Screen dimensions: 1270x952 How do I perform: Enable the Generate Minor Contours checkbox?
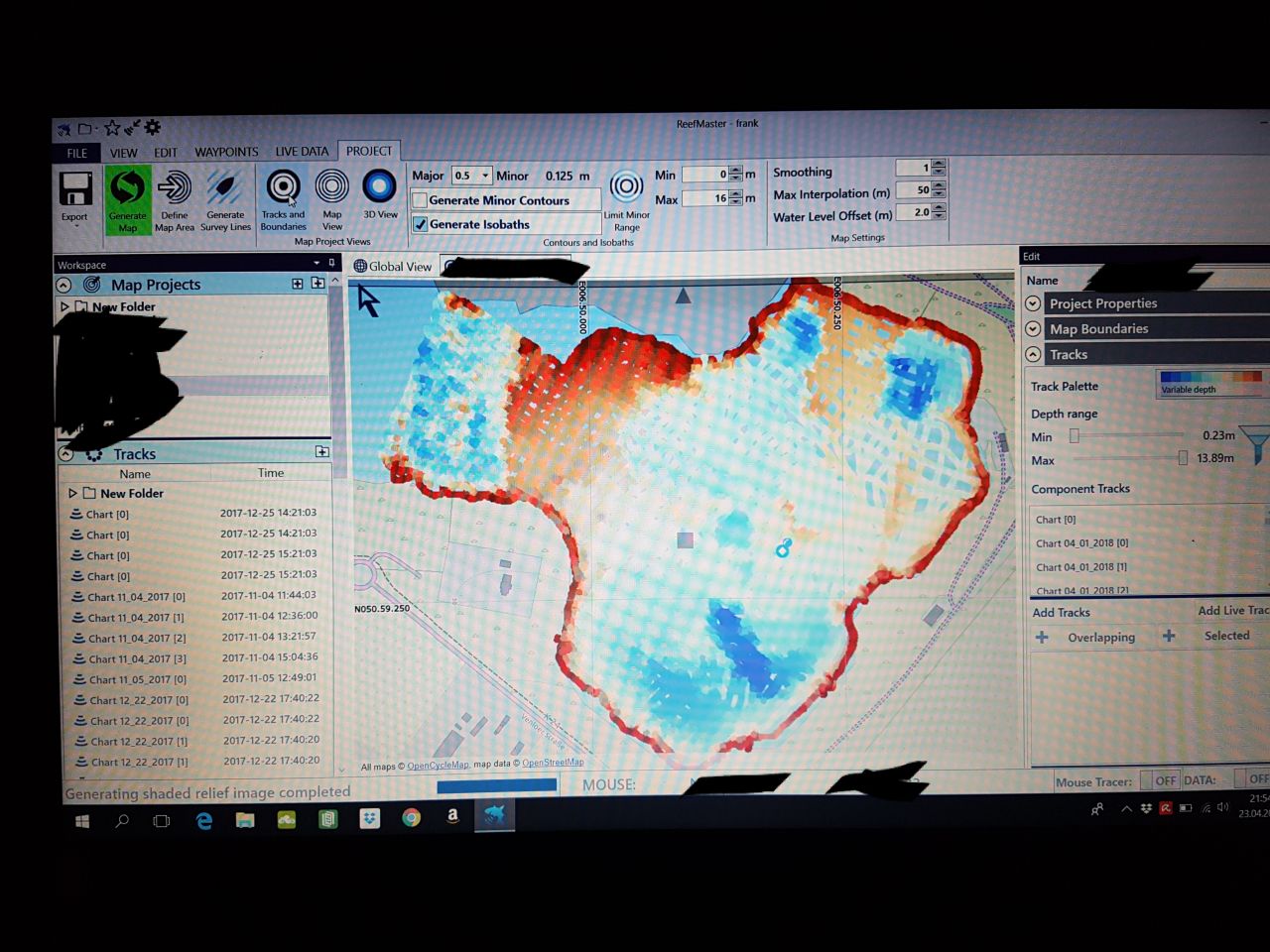(x=421, y=200)
